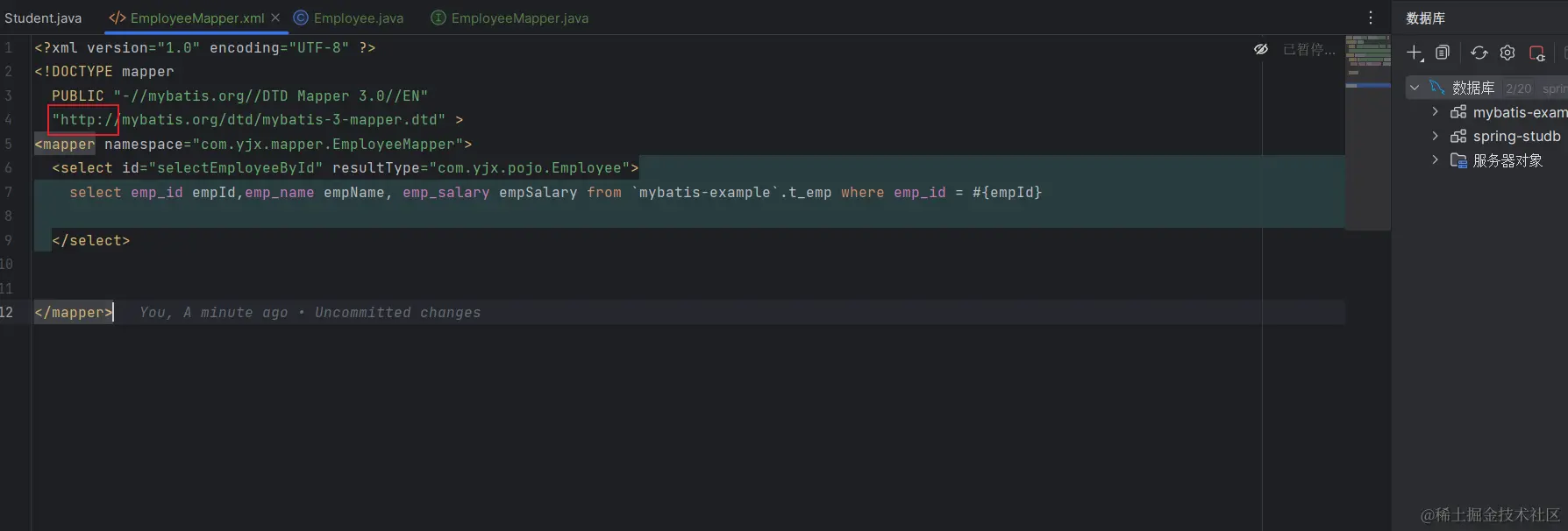Click line number 7 in gutter

[x=9, y=192]
